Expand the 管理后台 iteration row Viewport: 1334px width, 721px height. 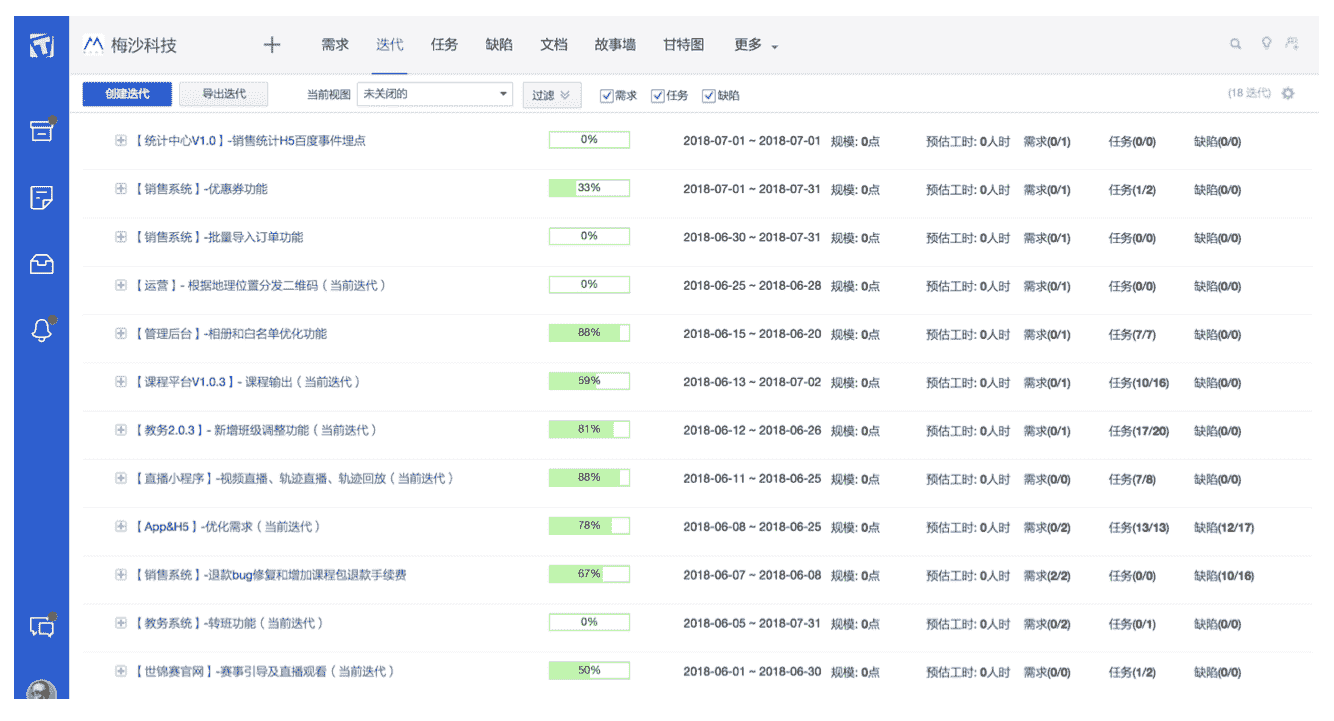tap(120, 333)
